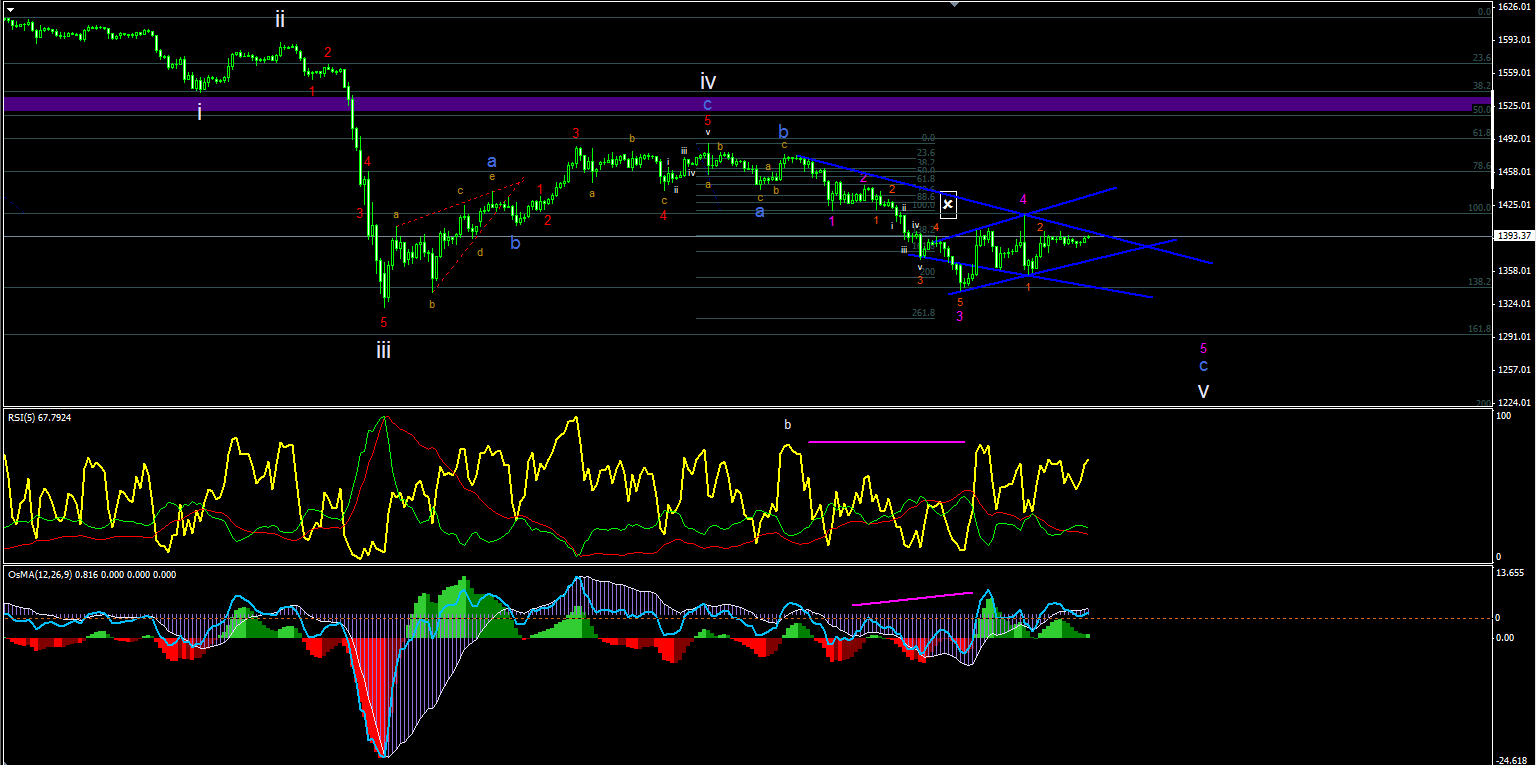Select the large white wave ii label
The height and width of the screenshot is (765, 1536).
point(280,19)
